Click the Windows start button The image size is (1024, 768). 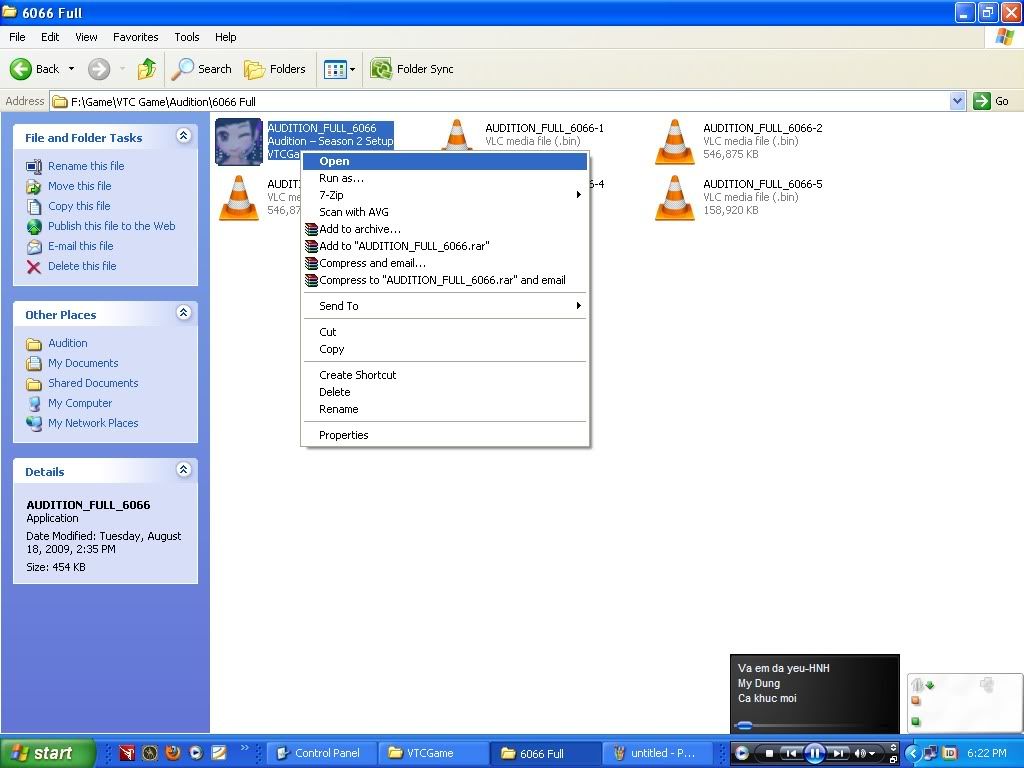(47, 754)
